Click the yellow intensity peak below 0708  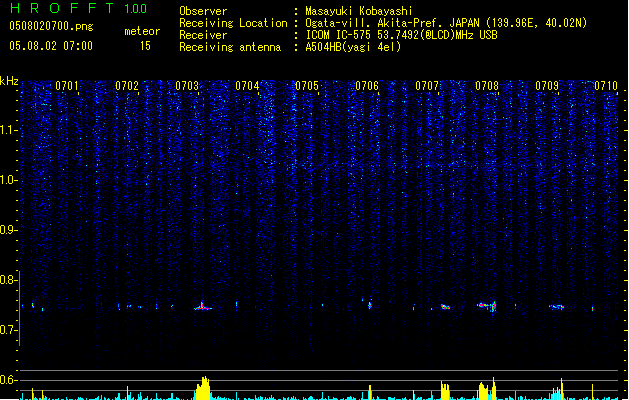point(487,389)
